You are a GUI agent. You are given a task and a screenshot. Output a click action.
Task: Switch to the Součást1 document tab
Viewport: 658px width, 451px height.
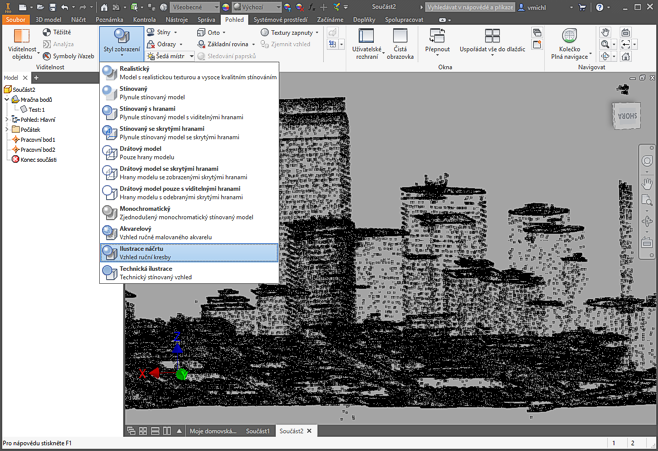pos(258,431)
